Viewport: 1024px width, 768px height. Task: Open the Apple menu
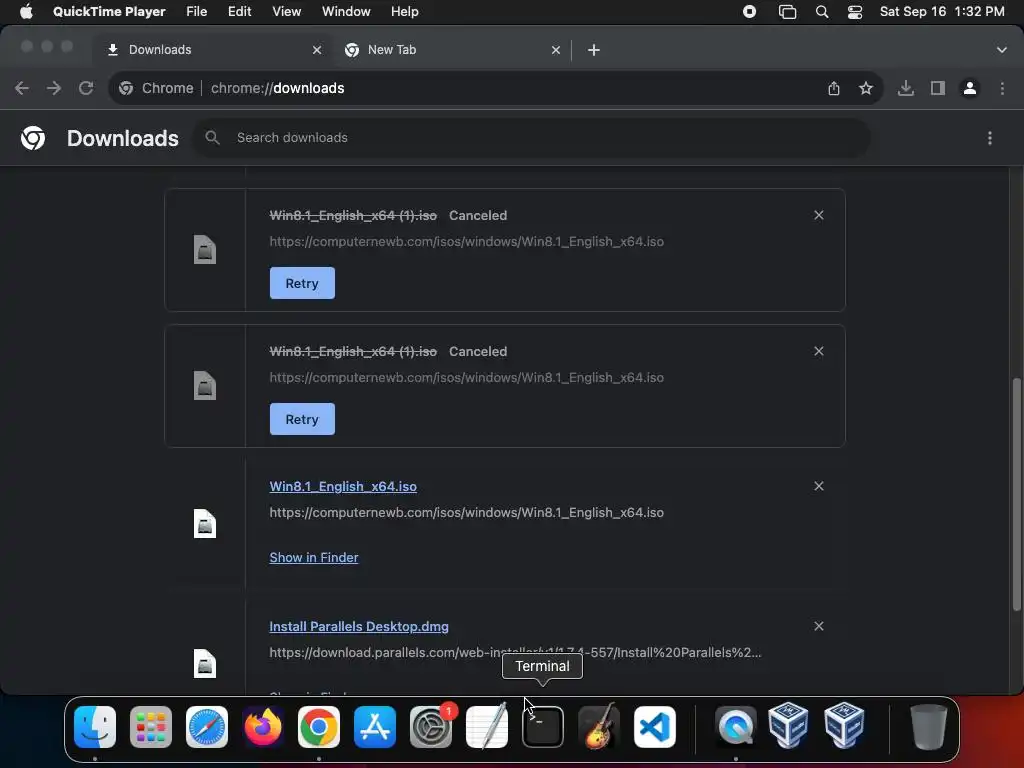(26, 12)
